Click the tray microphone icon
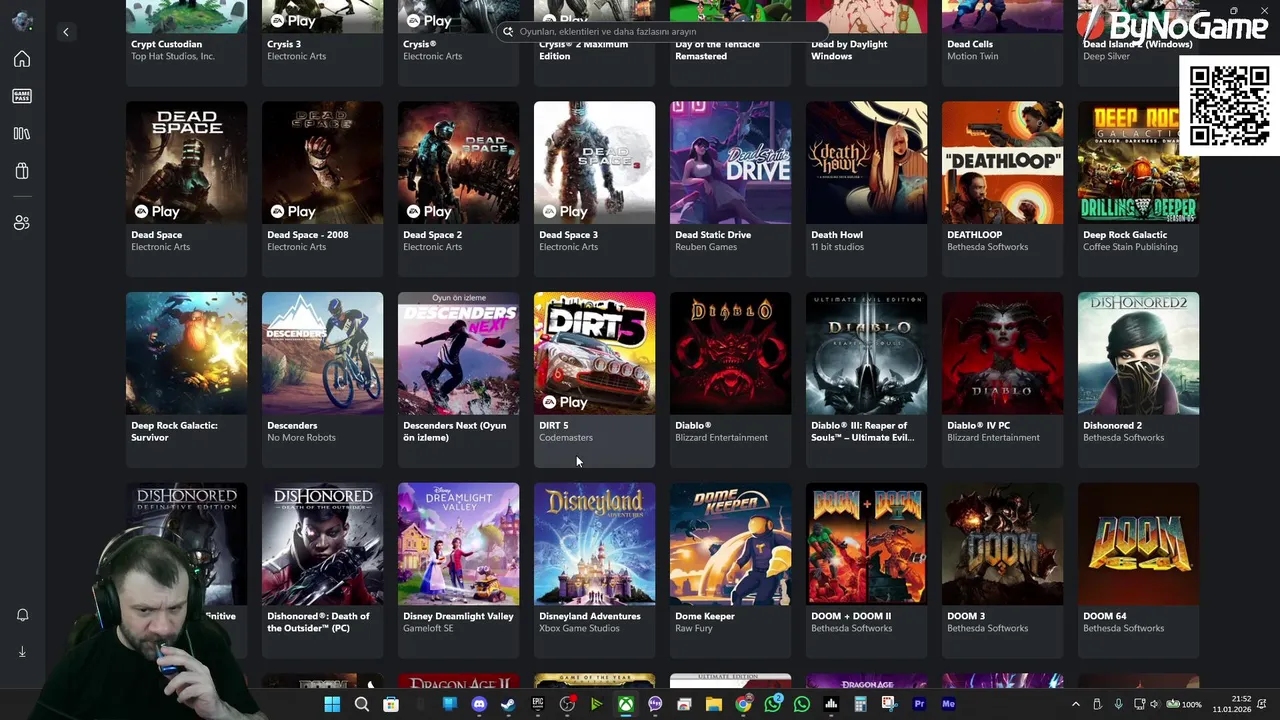Screen dimensions: 1280x720 point(1118,704)
